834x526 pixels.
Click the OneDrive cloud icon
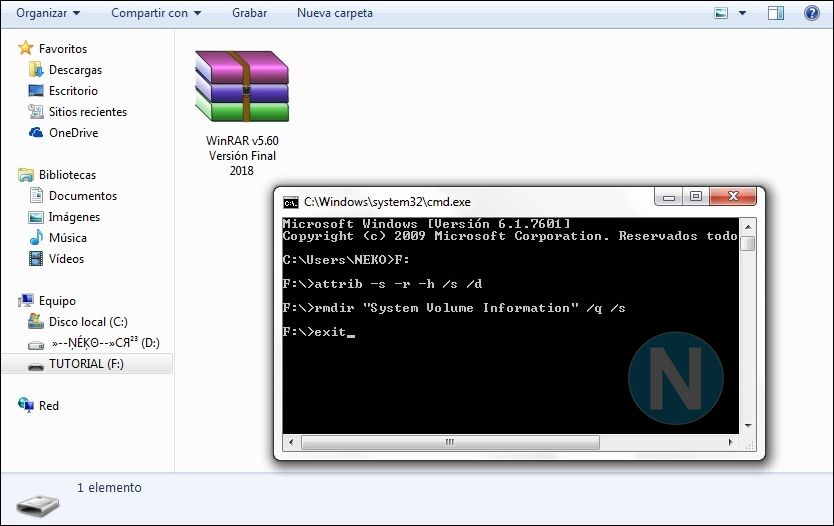[36, 132]
